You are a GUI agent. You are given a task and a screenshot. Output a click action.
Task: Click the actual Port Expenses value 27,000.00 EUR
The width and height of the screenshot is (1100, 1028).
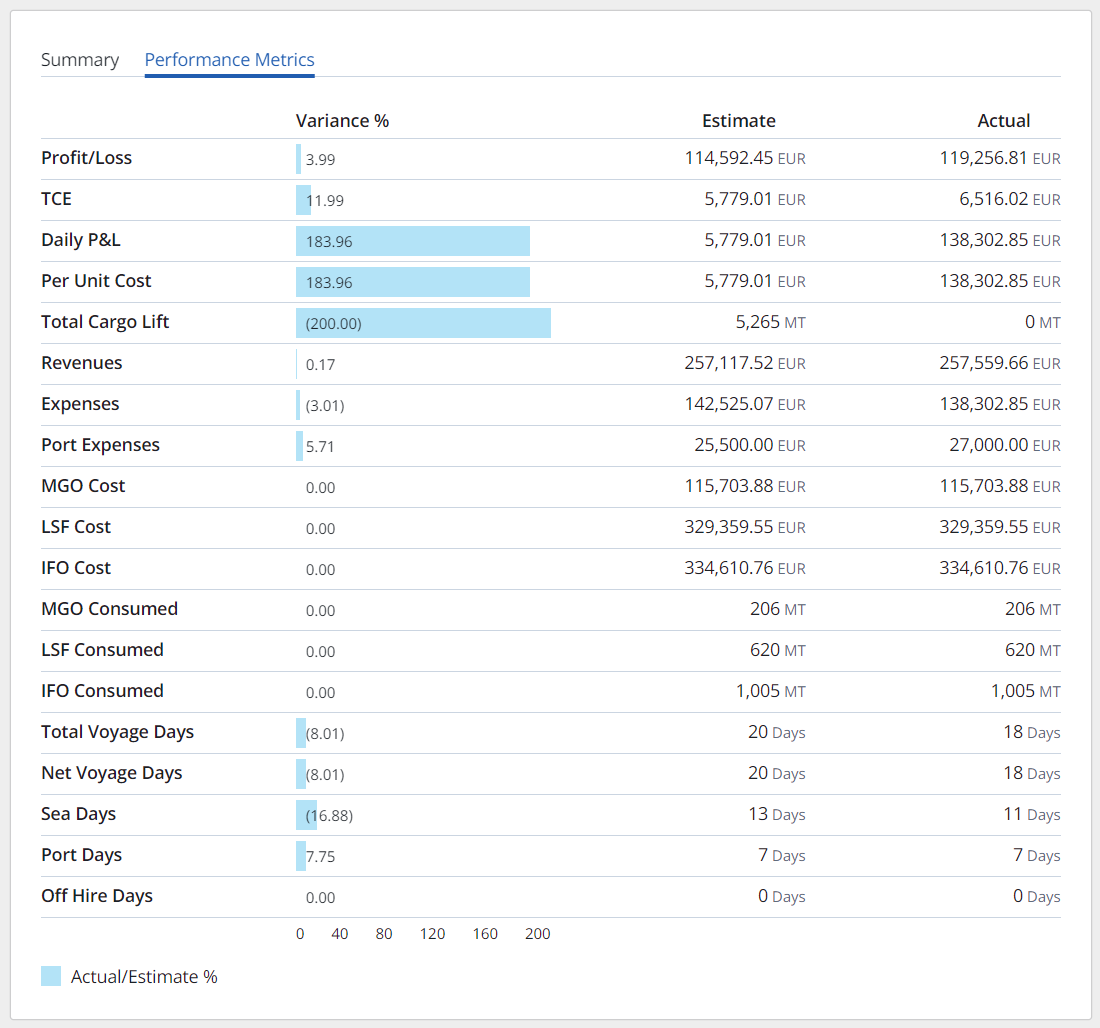click(x=1005, y=445)
